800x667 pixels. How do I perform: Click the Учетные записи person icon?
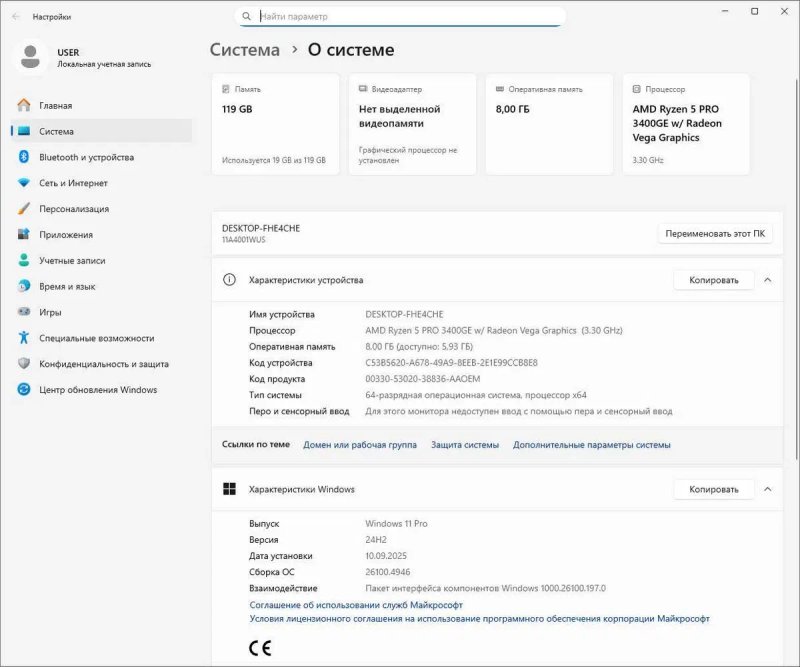coord(24,260)
